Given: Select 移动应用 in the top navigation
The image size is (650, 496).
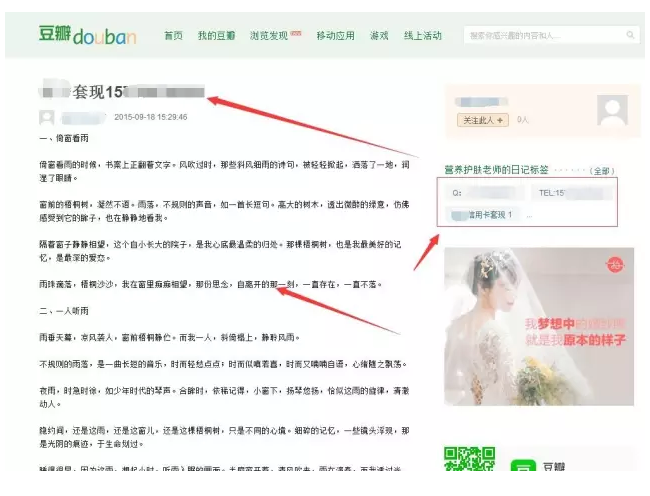Looking at the screenshot, I should 335,36.
